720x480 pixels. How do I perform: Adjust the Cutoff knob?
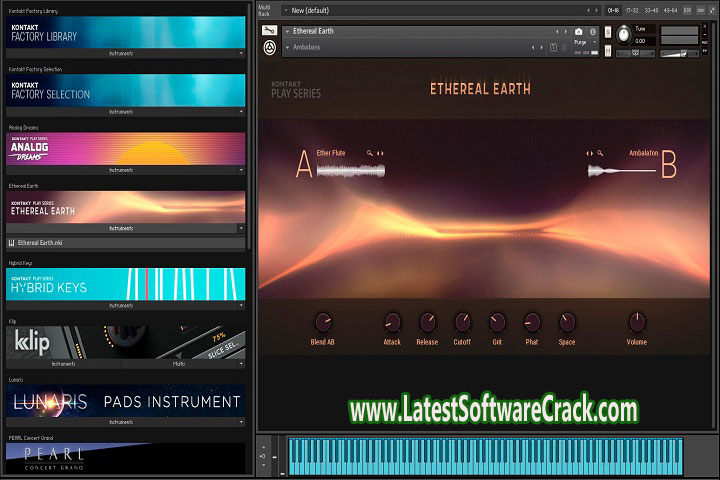coord(462,322)
